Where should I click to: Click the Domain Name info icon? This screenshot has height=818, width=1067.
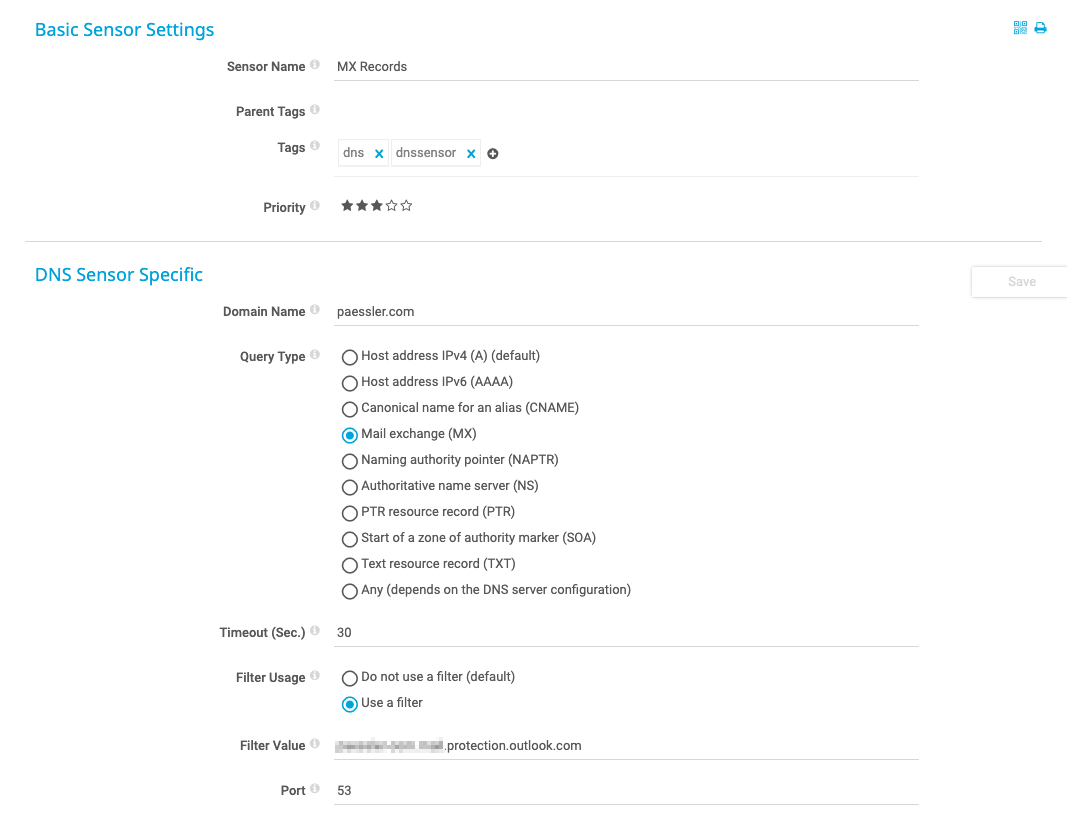pos(315,310)
